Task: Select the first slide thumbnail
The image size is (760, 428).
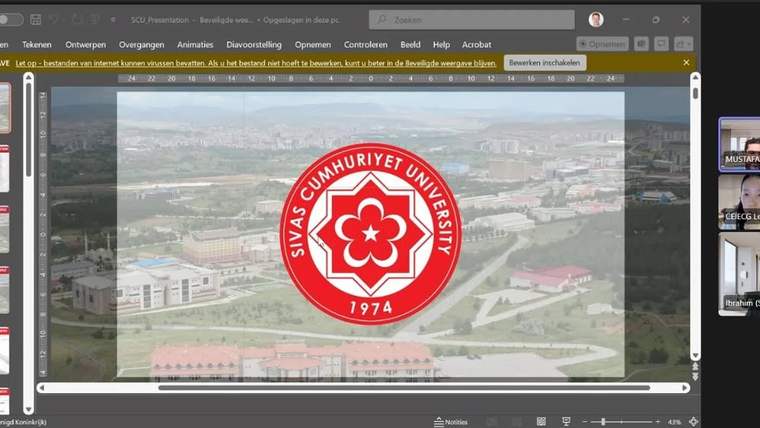Action: 4,108
